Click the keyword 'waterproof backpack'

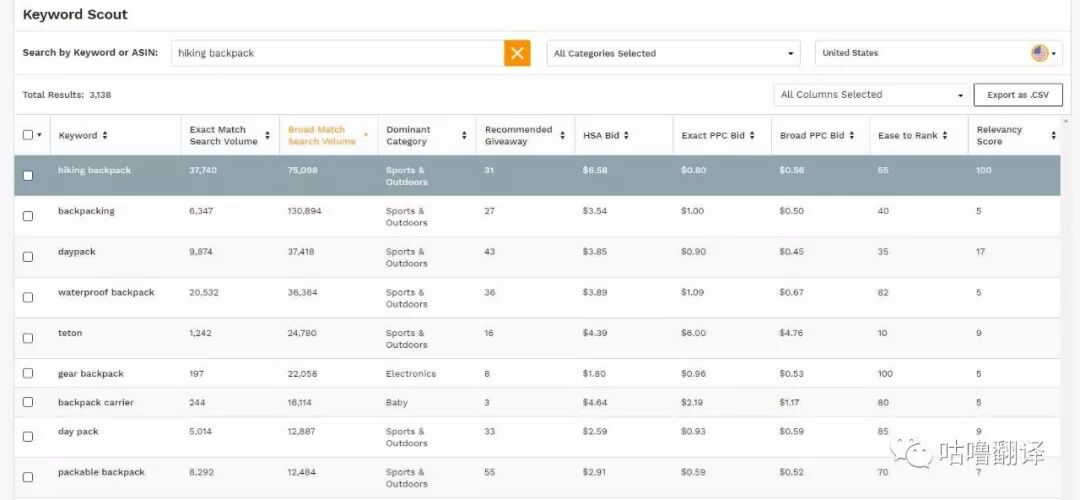[x=106, y=292]
